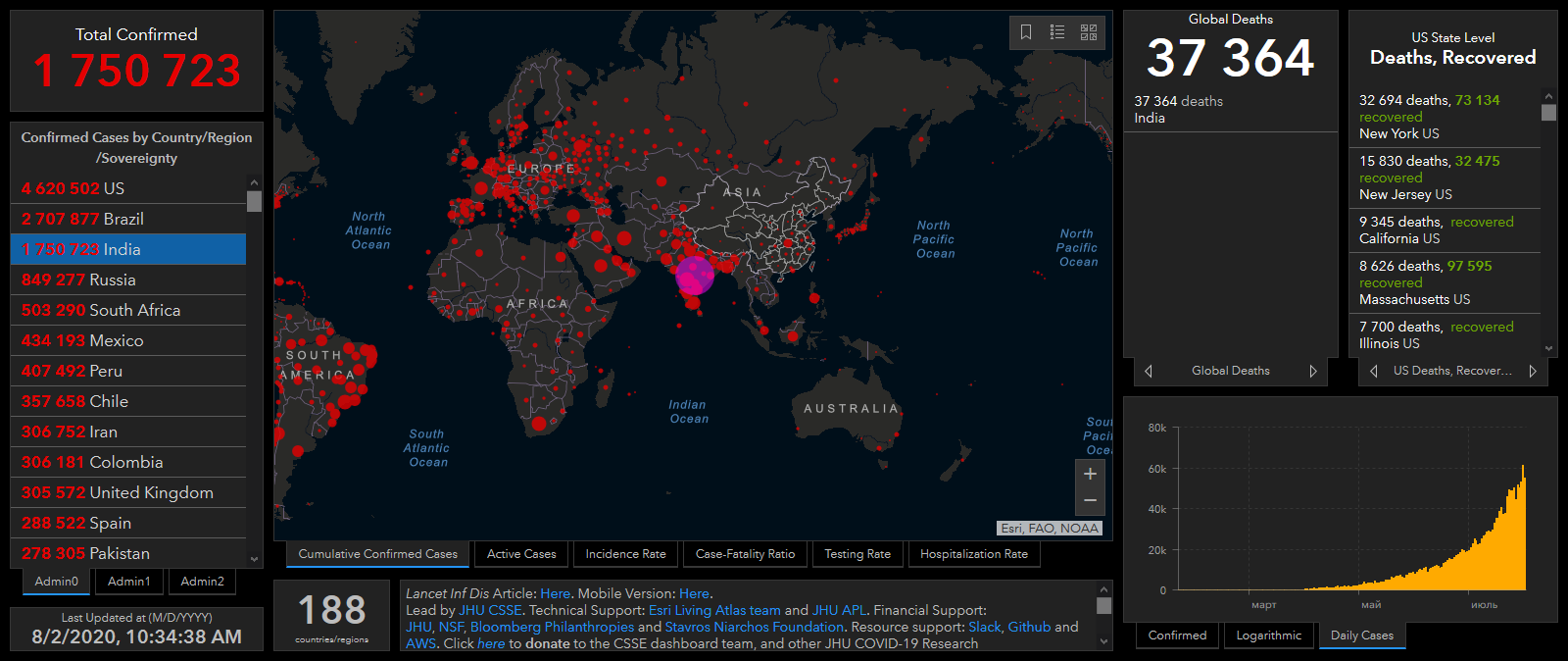Image resolution: width=1568 pixels, height=661 pixels.
Task: Click right arrow beside US Deaths, Recovered
Action: pos(1533,371)
